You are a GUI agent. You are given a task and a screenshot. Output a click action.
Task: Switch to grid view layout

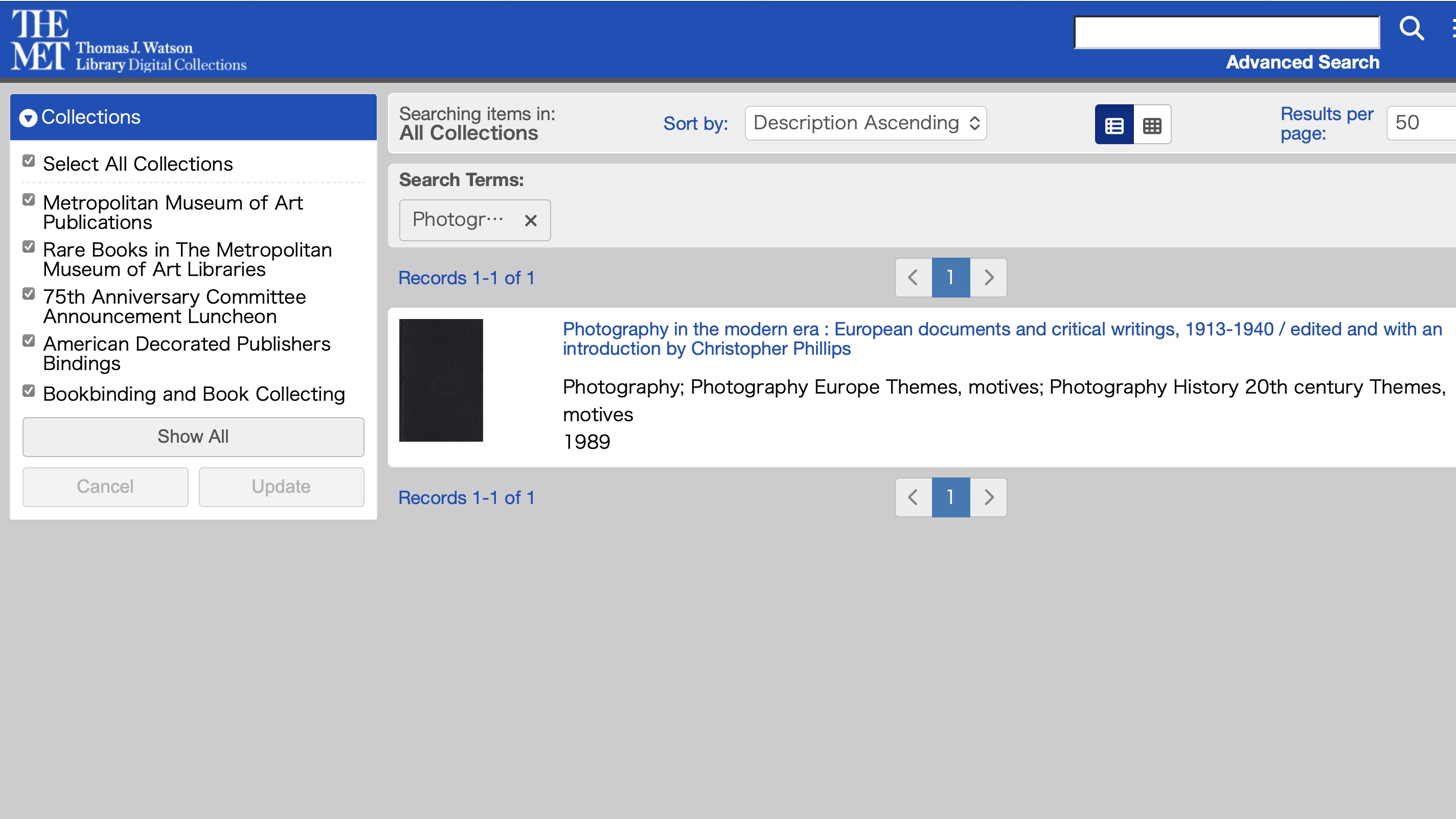pos(1152,125)
